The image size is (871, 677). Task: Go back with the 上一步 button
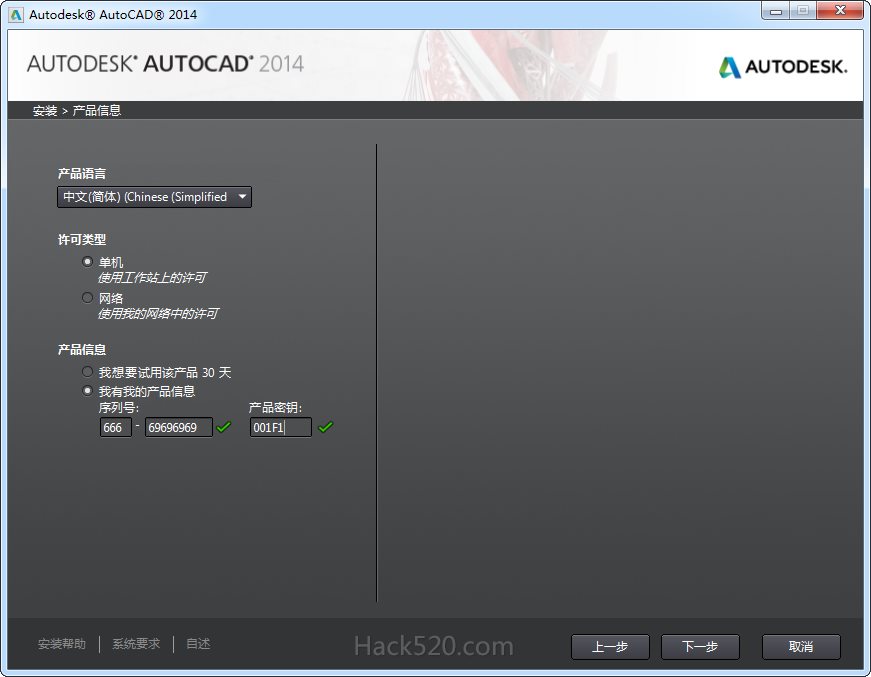[x=610, y=647]
